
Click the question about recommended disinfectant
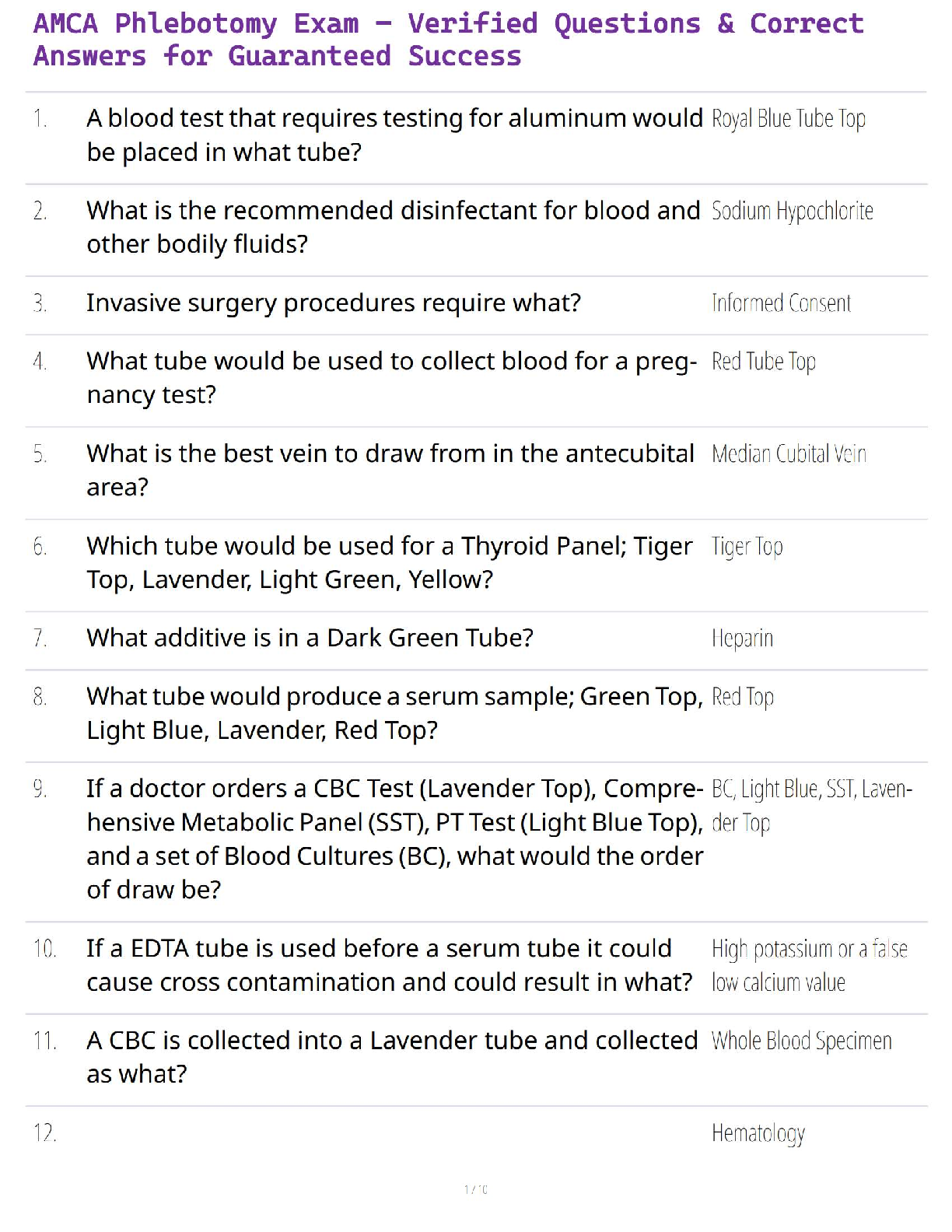coord(393,227)
